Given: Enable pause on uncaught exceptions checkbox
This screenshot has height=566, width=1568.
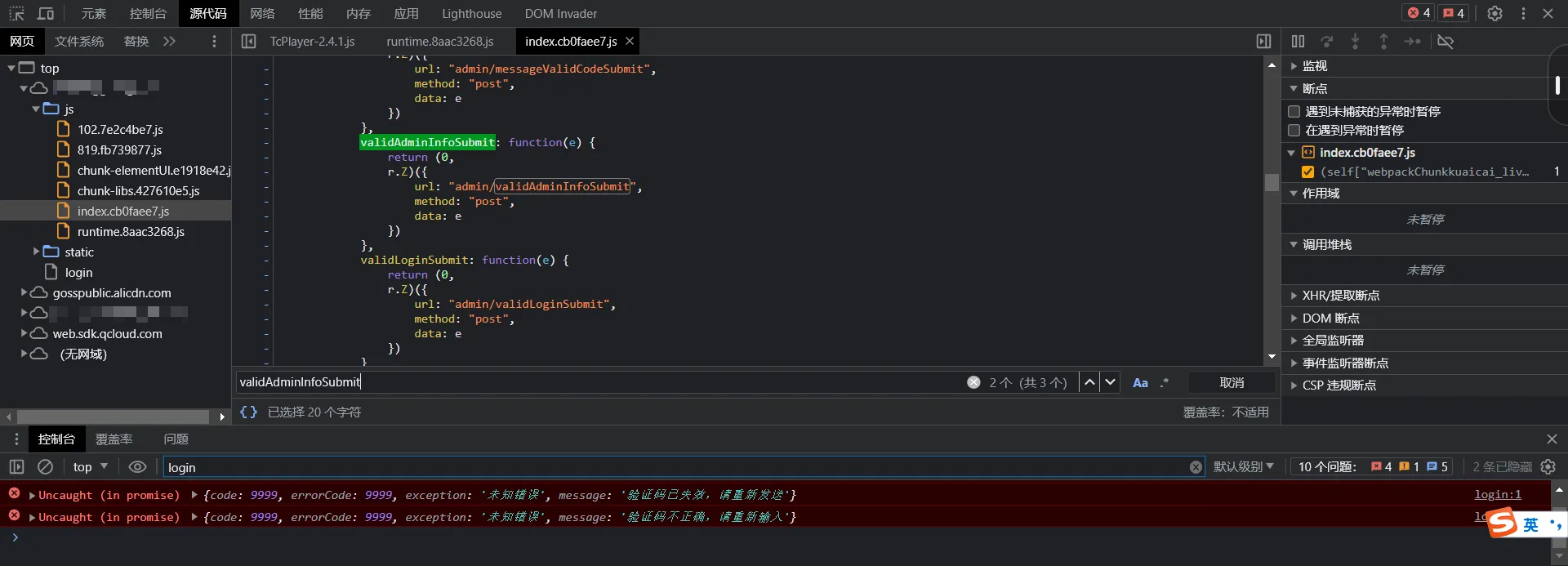Looking at the screenshot, I should click(x=1294, y=112).
